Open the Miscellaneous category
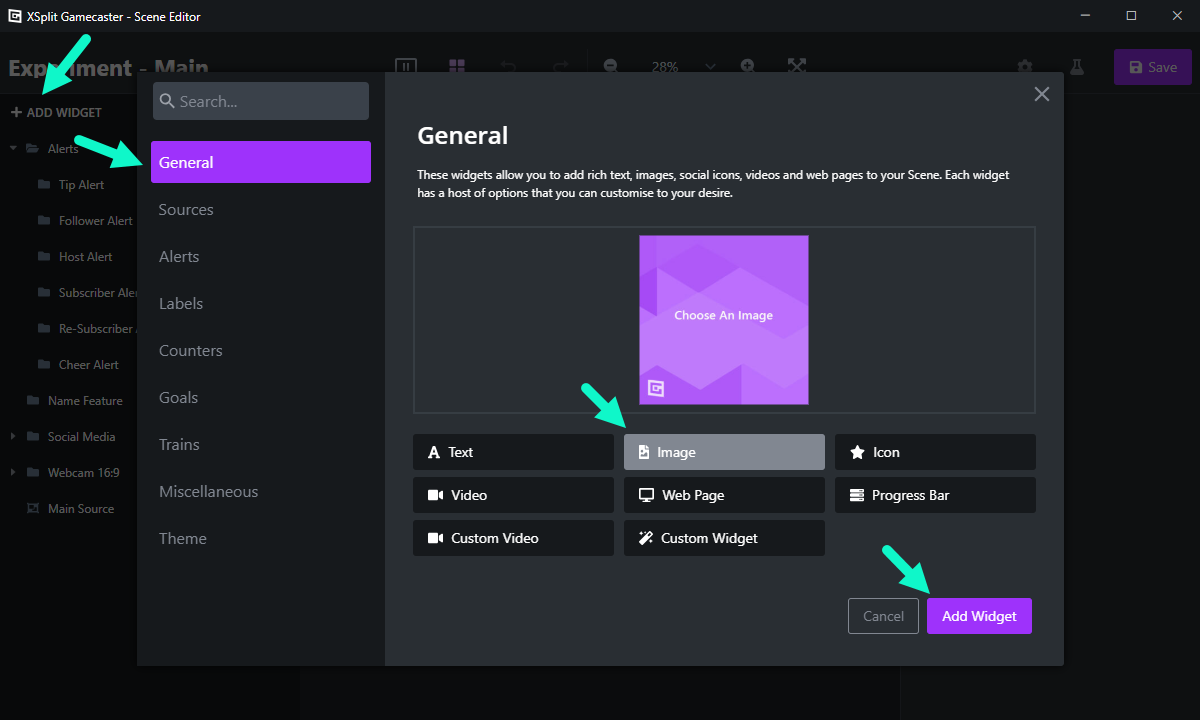The image size is (1200, 720). point(208,492)
